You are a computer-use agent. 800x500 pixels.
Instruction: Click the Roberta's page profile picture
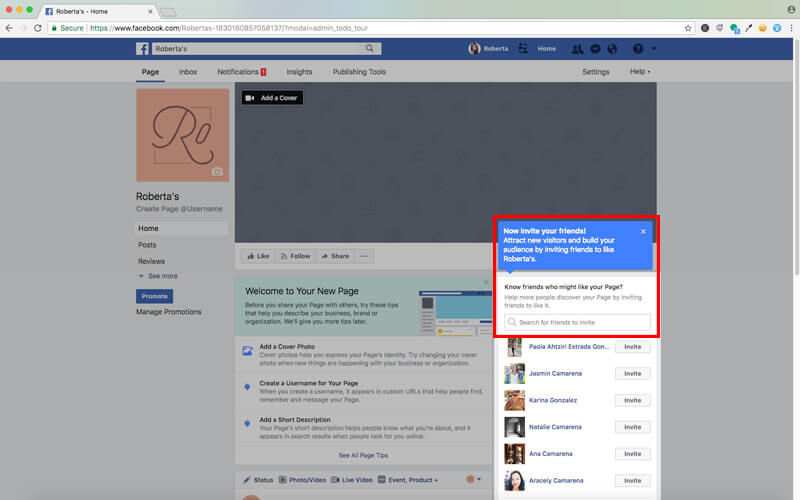(183, 135)
